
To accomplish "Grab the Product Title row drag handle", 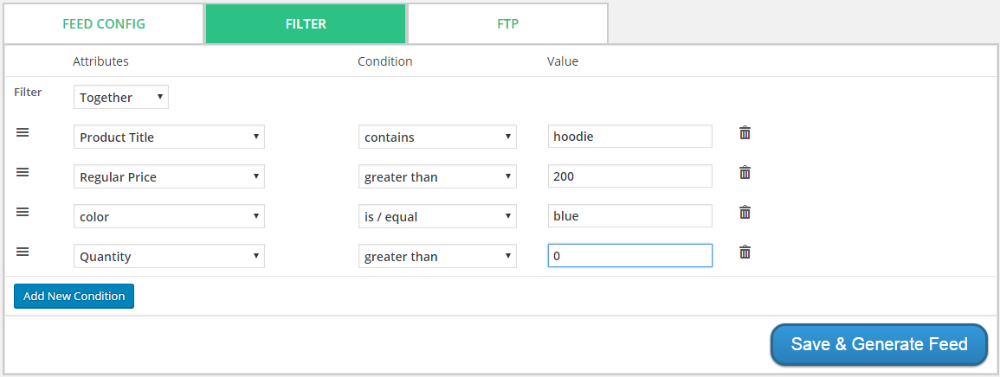I will click(x=22, y=132).
